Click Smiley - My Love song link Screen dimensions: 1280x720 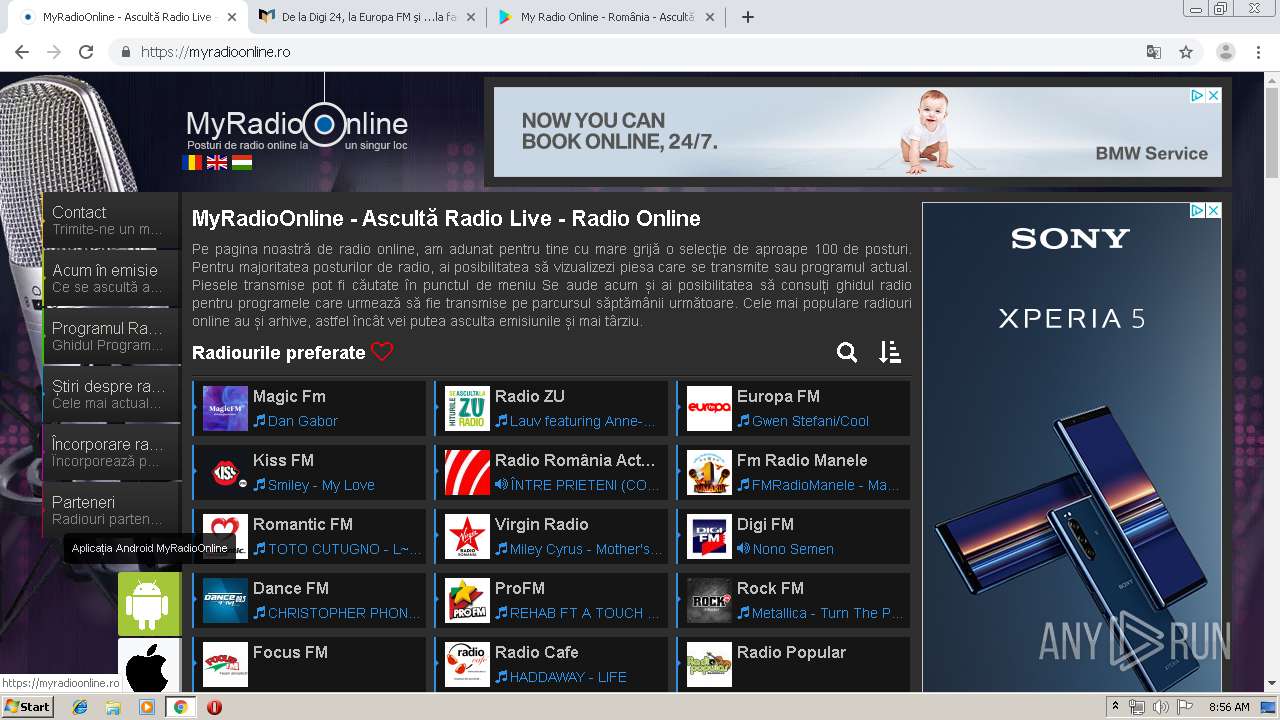321,485
